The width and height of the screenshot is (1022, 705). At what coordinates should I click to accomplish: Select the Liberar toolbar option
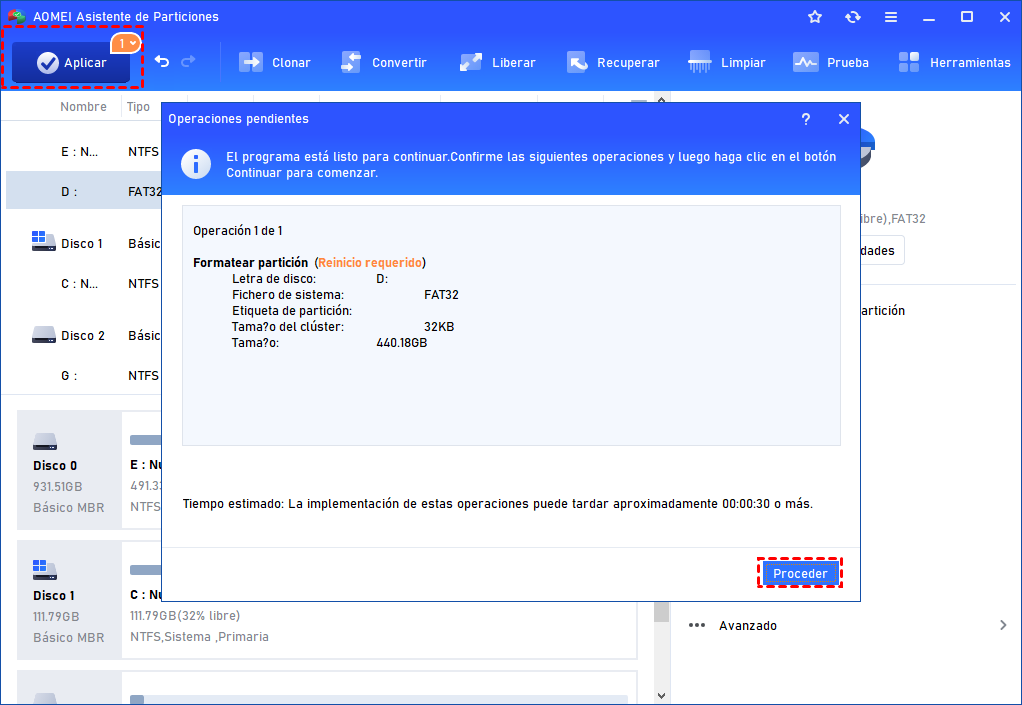pos(497,62)
